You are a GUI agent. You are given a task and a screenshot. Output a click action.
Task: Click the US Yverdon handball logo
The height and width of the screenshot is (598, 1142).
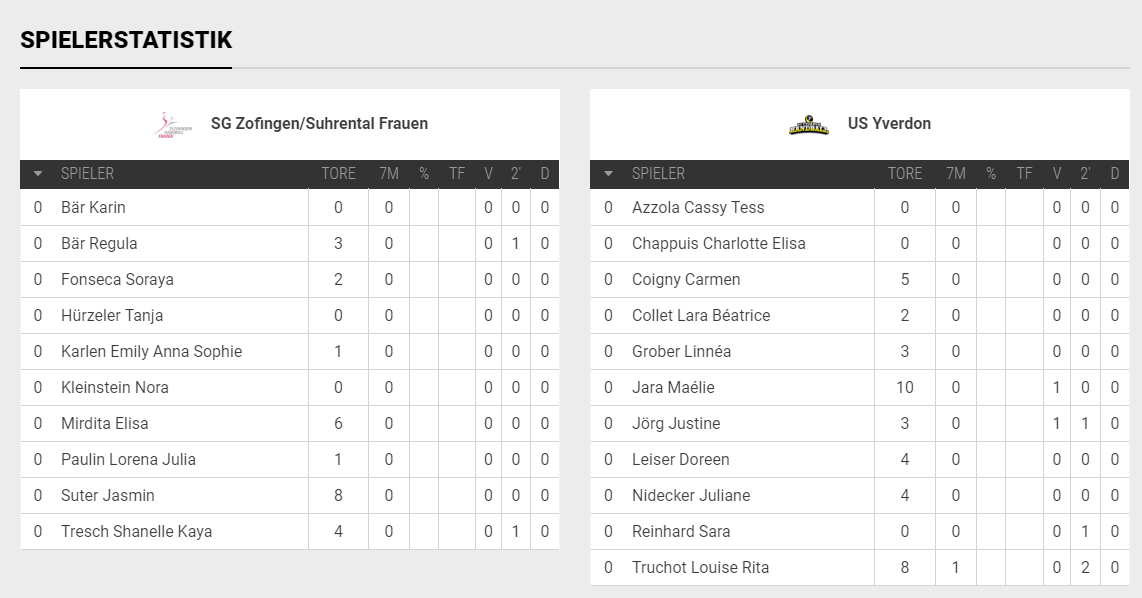tap(808, 125)
